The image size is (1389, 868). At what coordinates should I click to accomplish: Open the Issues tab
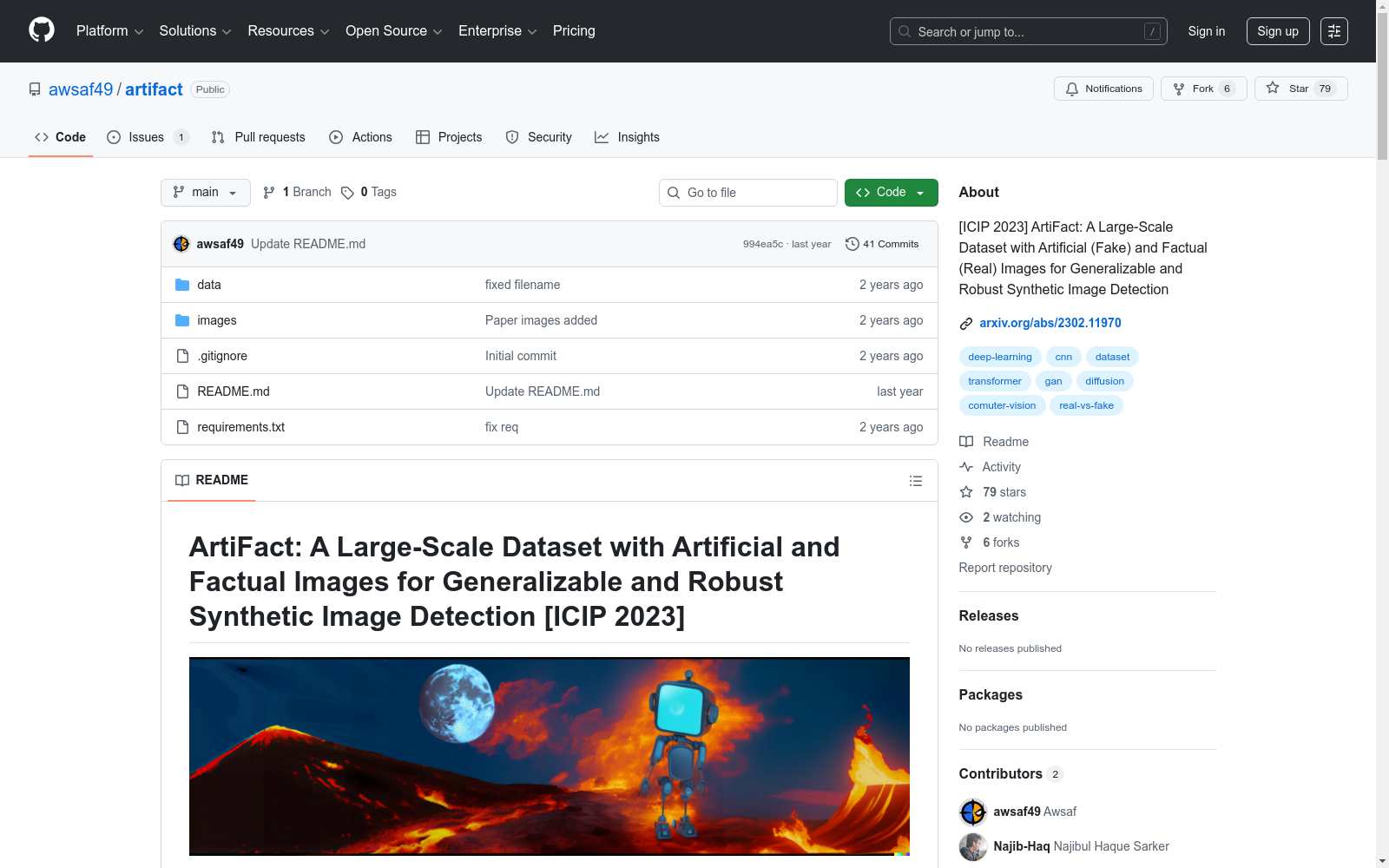coord(148,137)
